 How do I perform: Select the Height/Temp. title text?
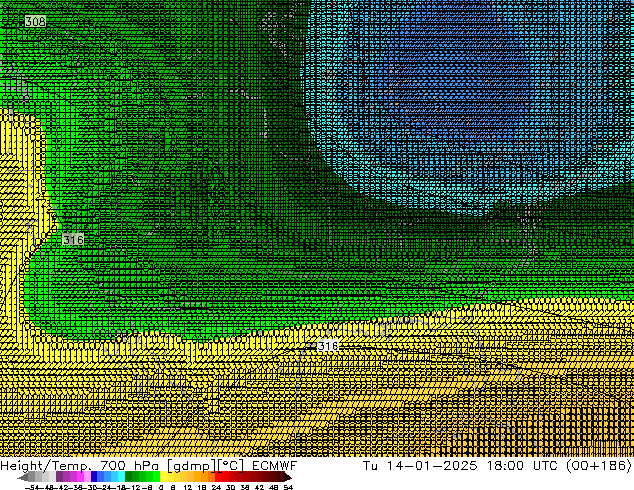click(x=45, y=466)
